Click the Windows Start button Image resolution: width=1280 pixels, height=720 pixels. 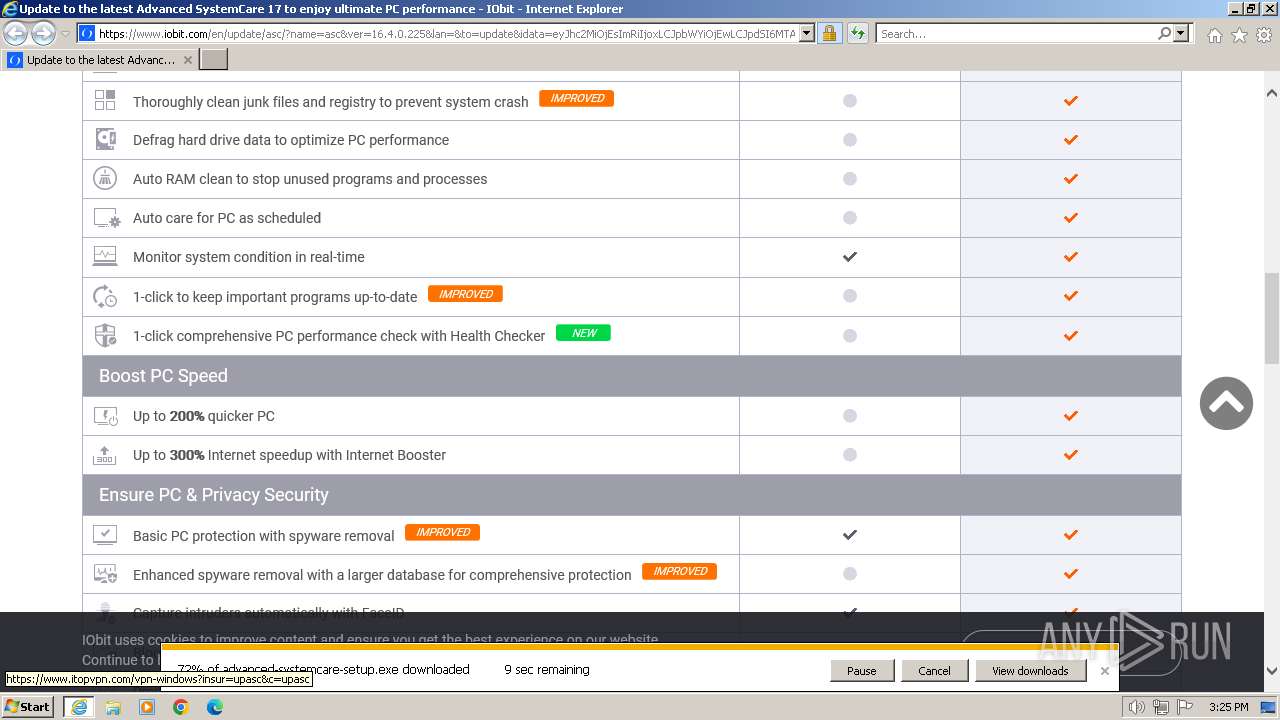tap(28, 707)
